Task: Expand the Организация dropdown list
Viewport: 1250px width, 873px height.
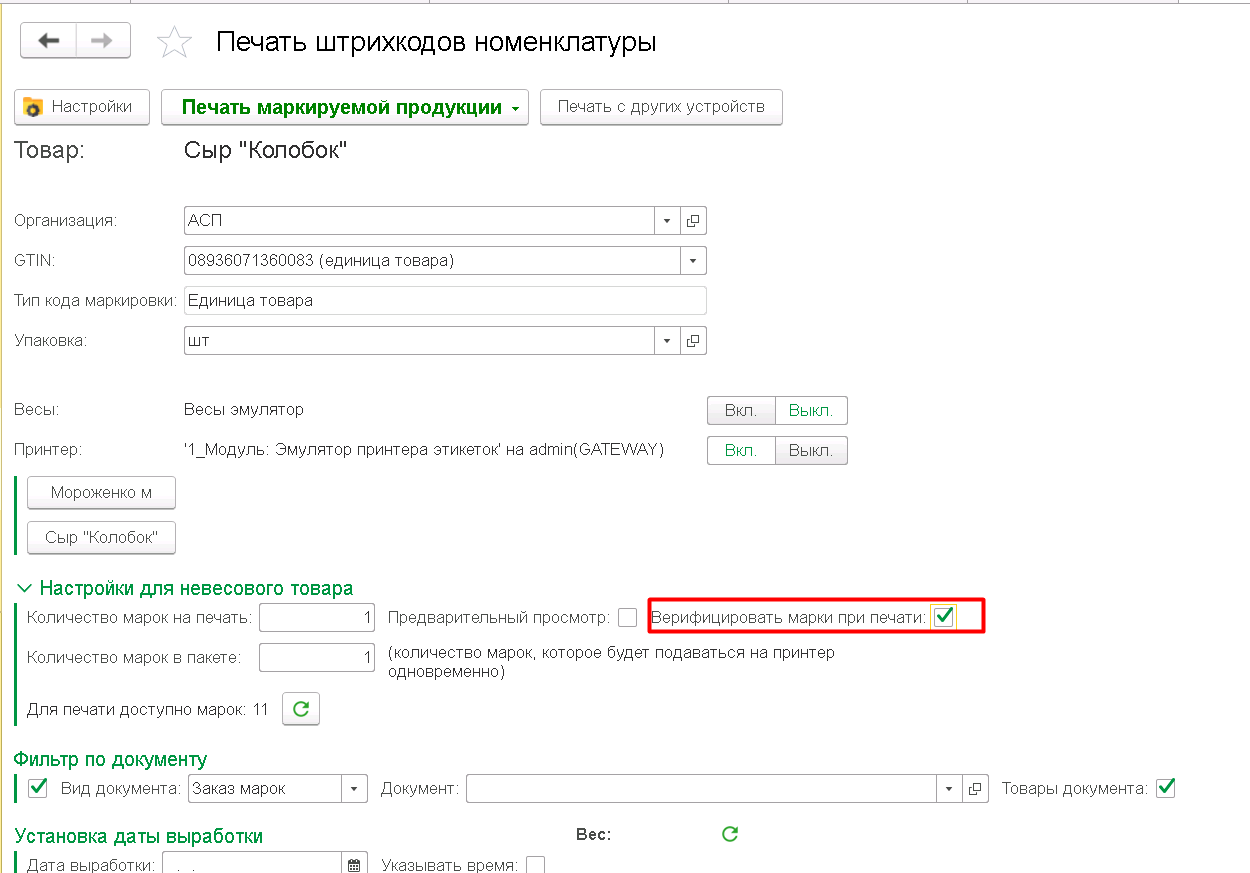Action: [668, 220]
